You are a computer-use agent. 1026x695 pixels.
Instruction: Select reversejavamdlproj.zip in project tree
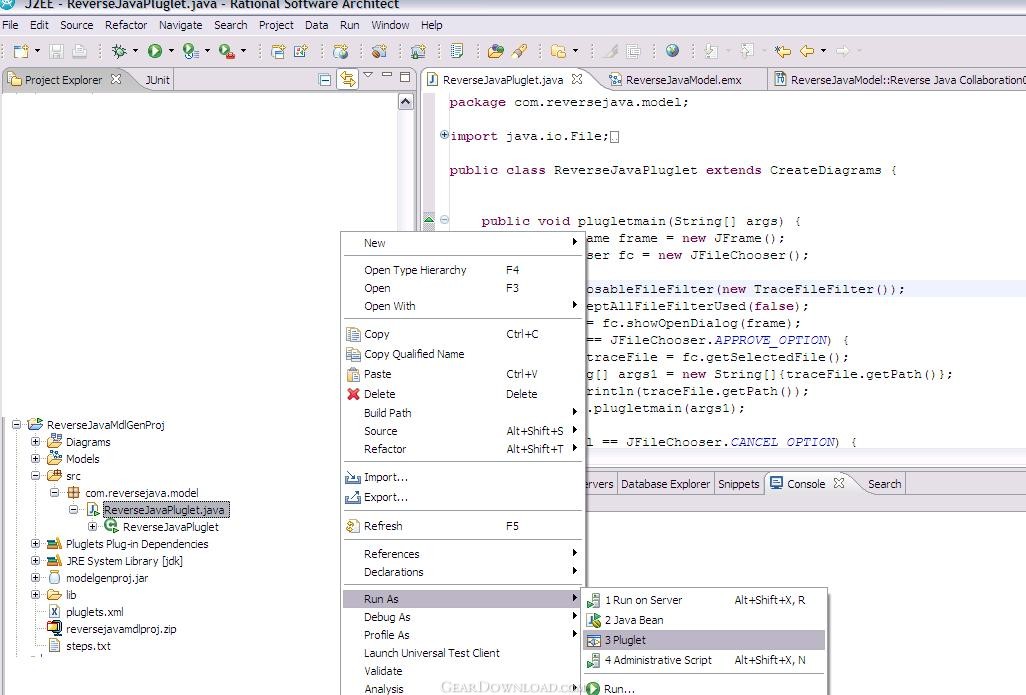[x=121, y=629]
